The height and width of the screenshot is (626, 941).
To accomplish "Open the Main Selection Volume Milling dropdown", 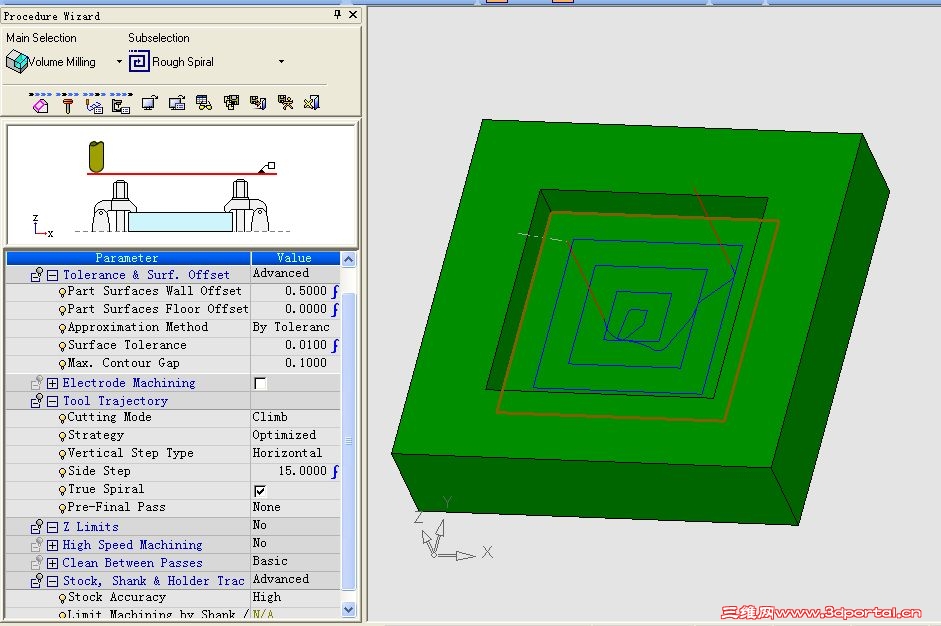I will tap(119, 62).
